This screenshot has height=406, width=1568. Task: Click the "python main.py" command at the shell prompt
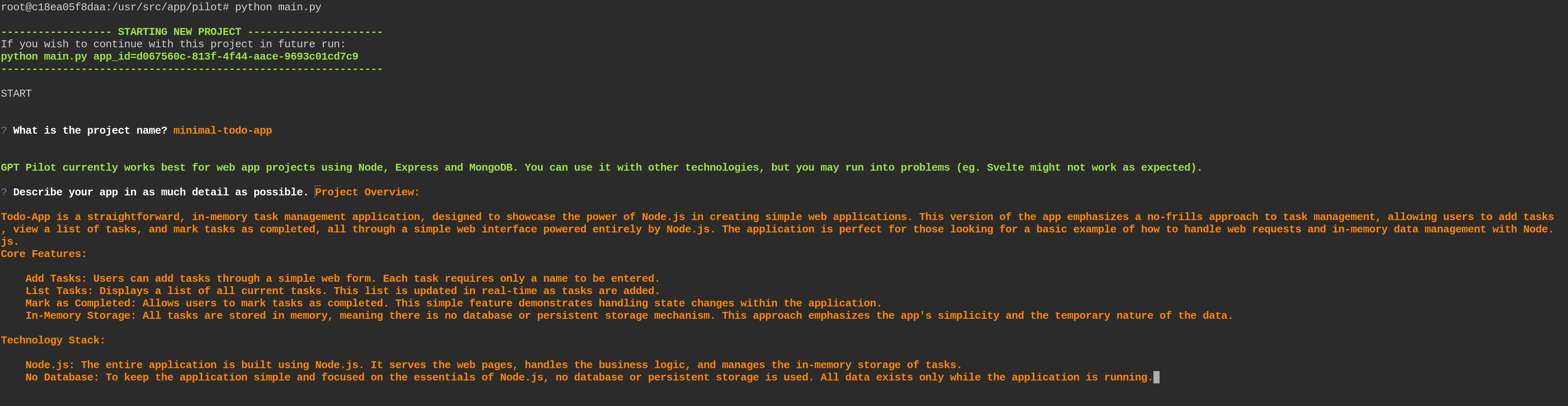278,7
